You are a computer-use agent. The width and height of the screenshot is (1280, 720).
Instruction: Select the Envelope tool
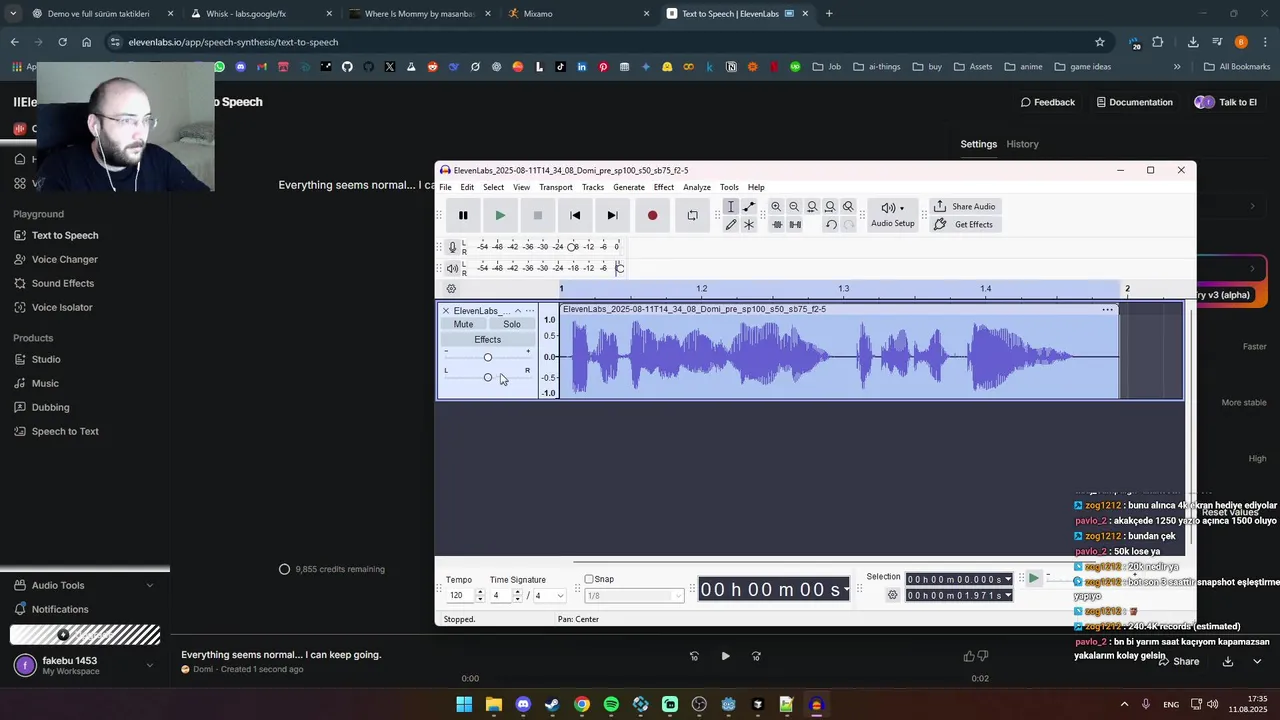click(749, 206)
